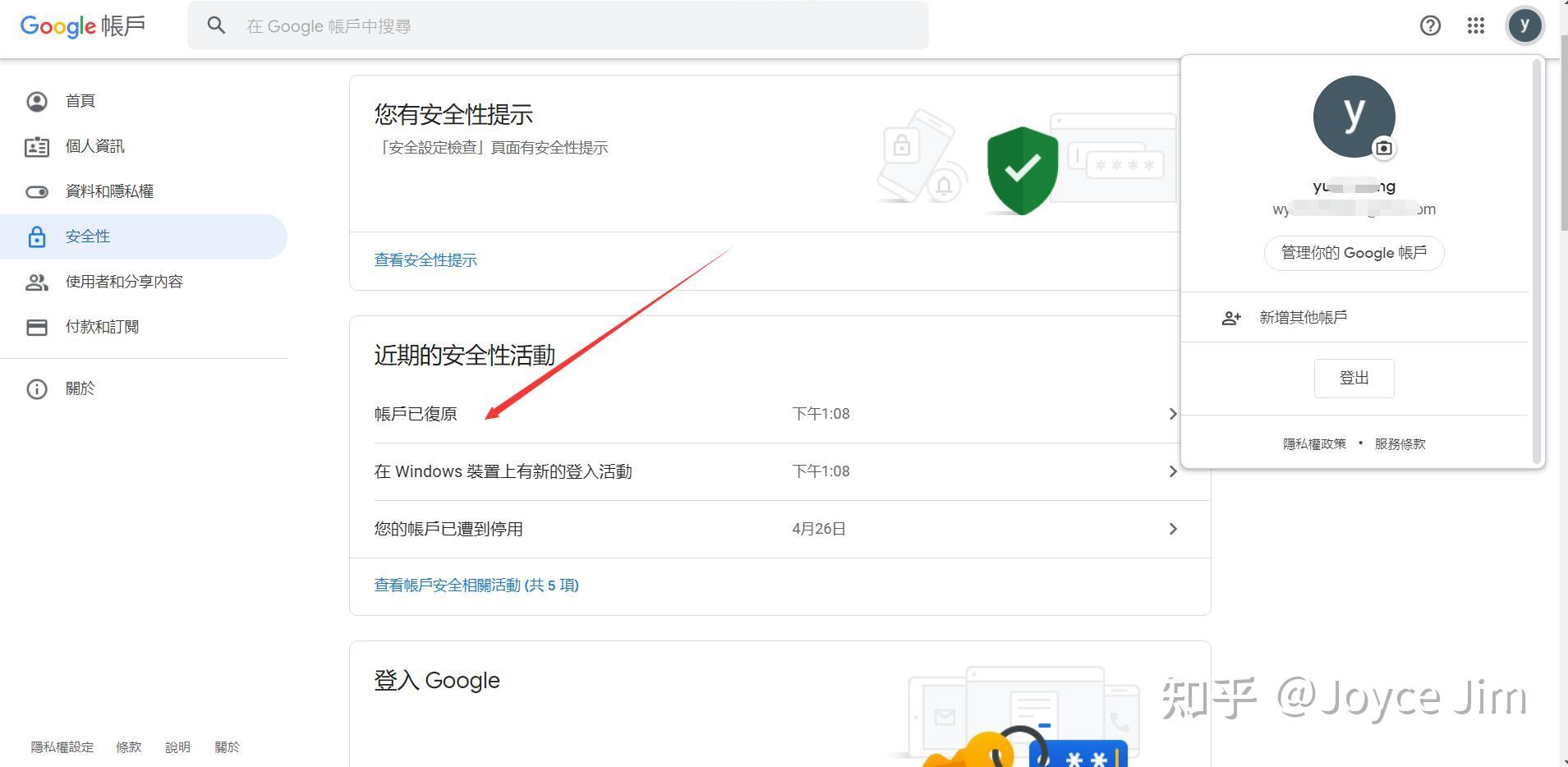Image resolution: width=1568 pixels, height=767 pixels.
Task: Click the 安全性 lock icon
Action: point(37,237)
